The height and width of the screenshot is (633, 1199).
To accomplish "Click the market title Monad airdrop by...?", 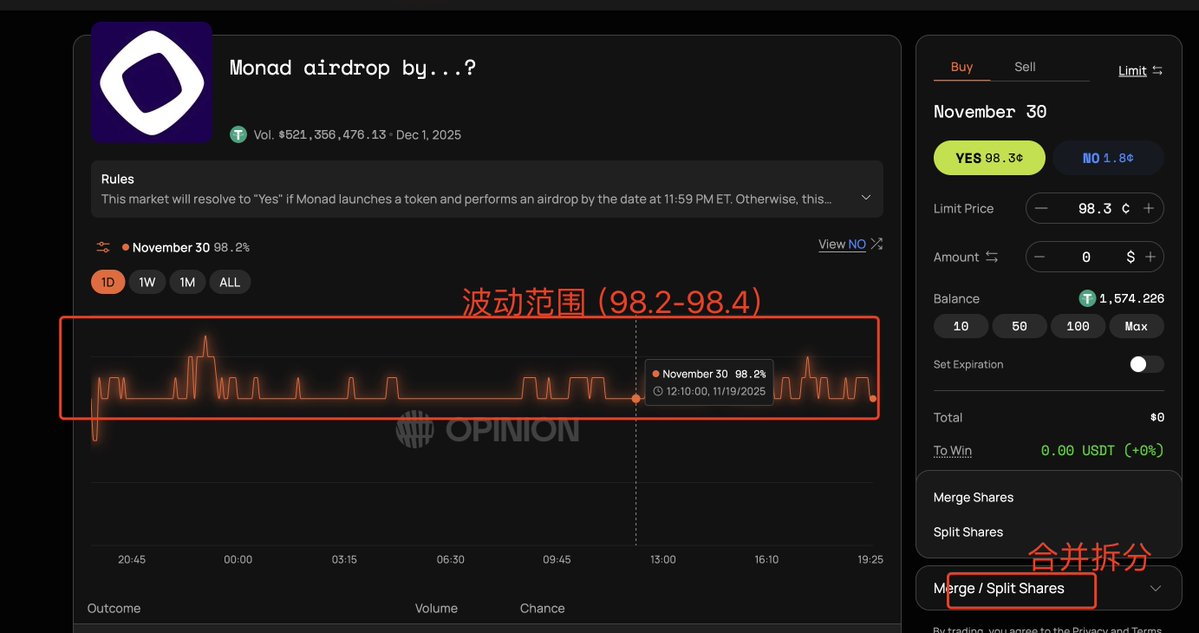I will (x=353, y=68).
